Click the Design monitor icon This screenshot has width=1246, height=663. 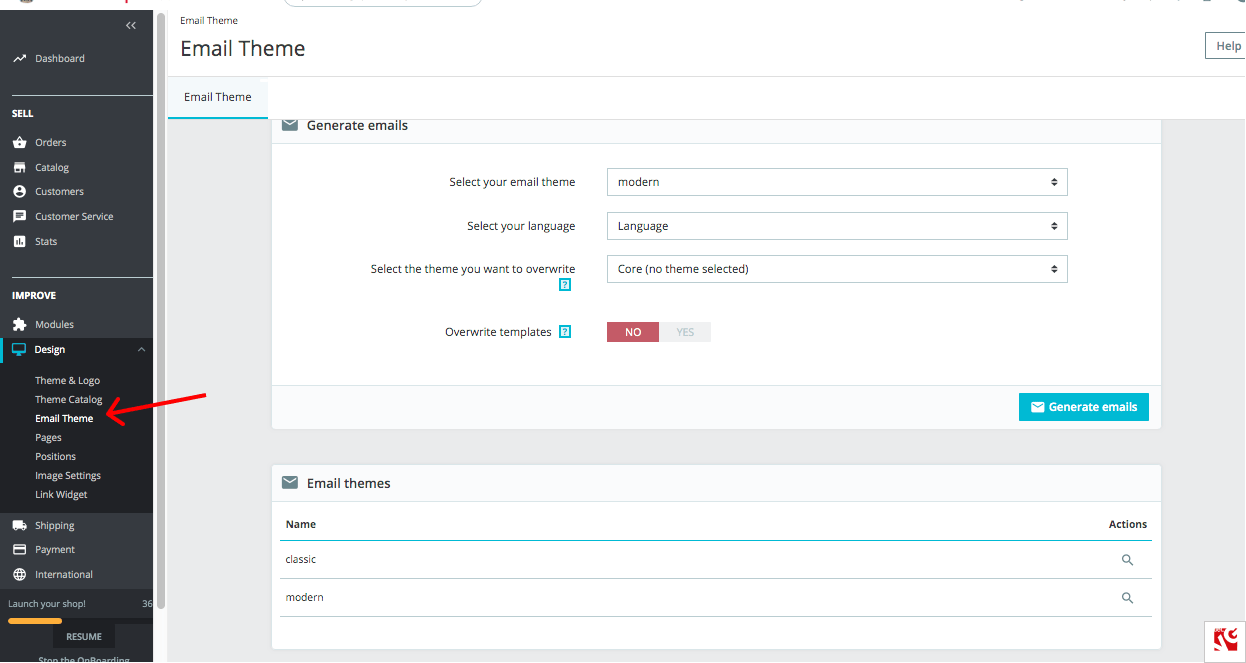click(19, 350)
